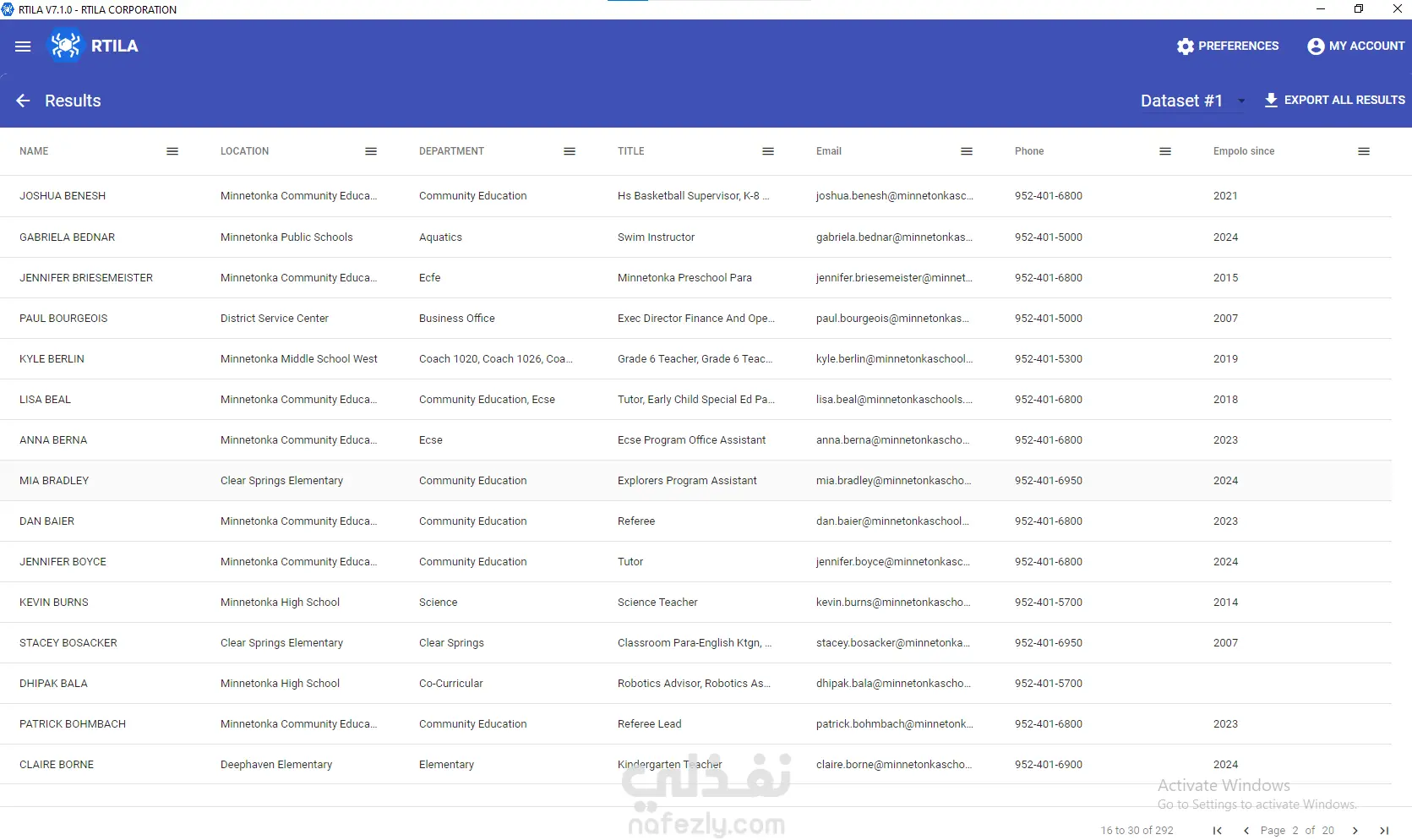The width and height of the screenshot is (1412, 840).
Task: Select the MIA BRADLEY name cell
Action: pyautogui.click(x=54, y=481)
